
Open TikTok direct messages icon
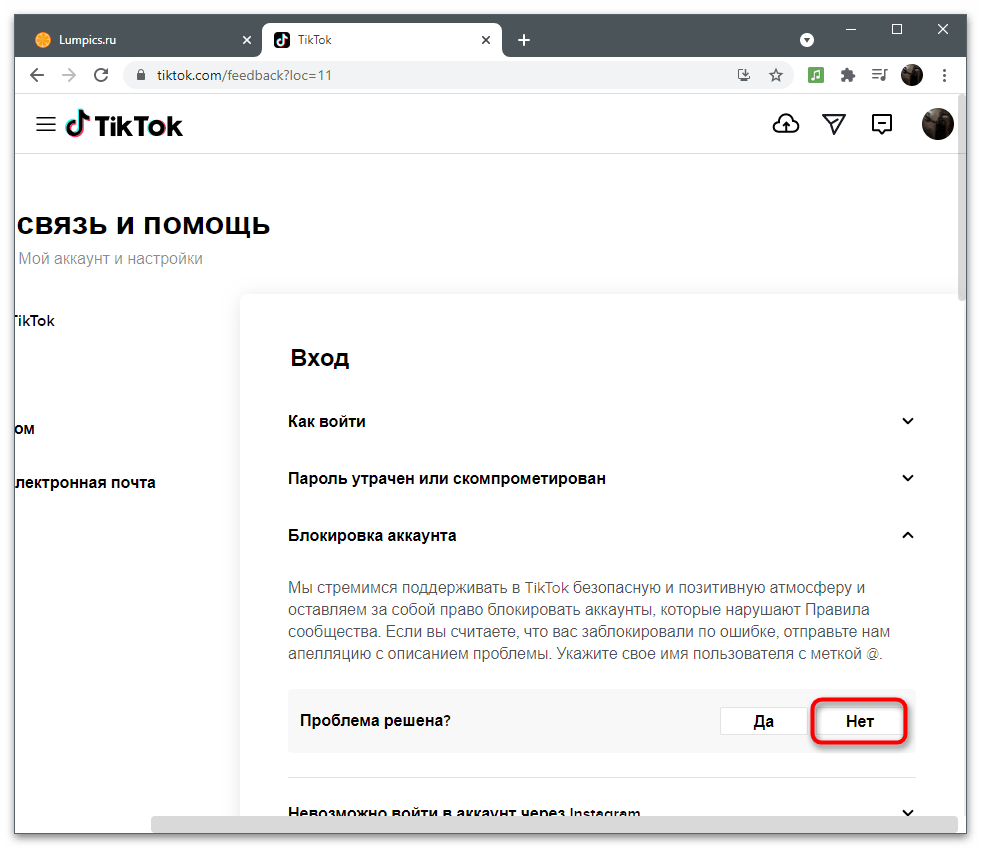click(x=834, y=124)
